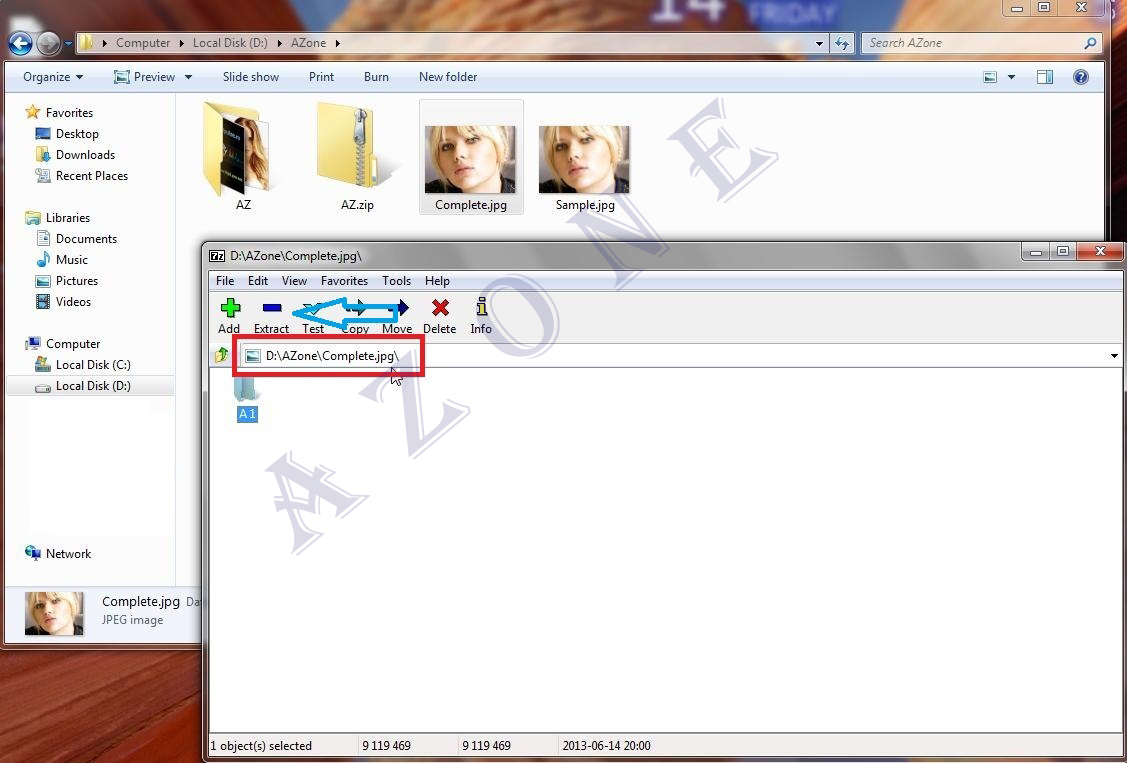Image resolution: width=1127 pixels, height=763 pixels.
Task: Open the Info button in 7-Zip toolbar
Action: 481,317
